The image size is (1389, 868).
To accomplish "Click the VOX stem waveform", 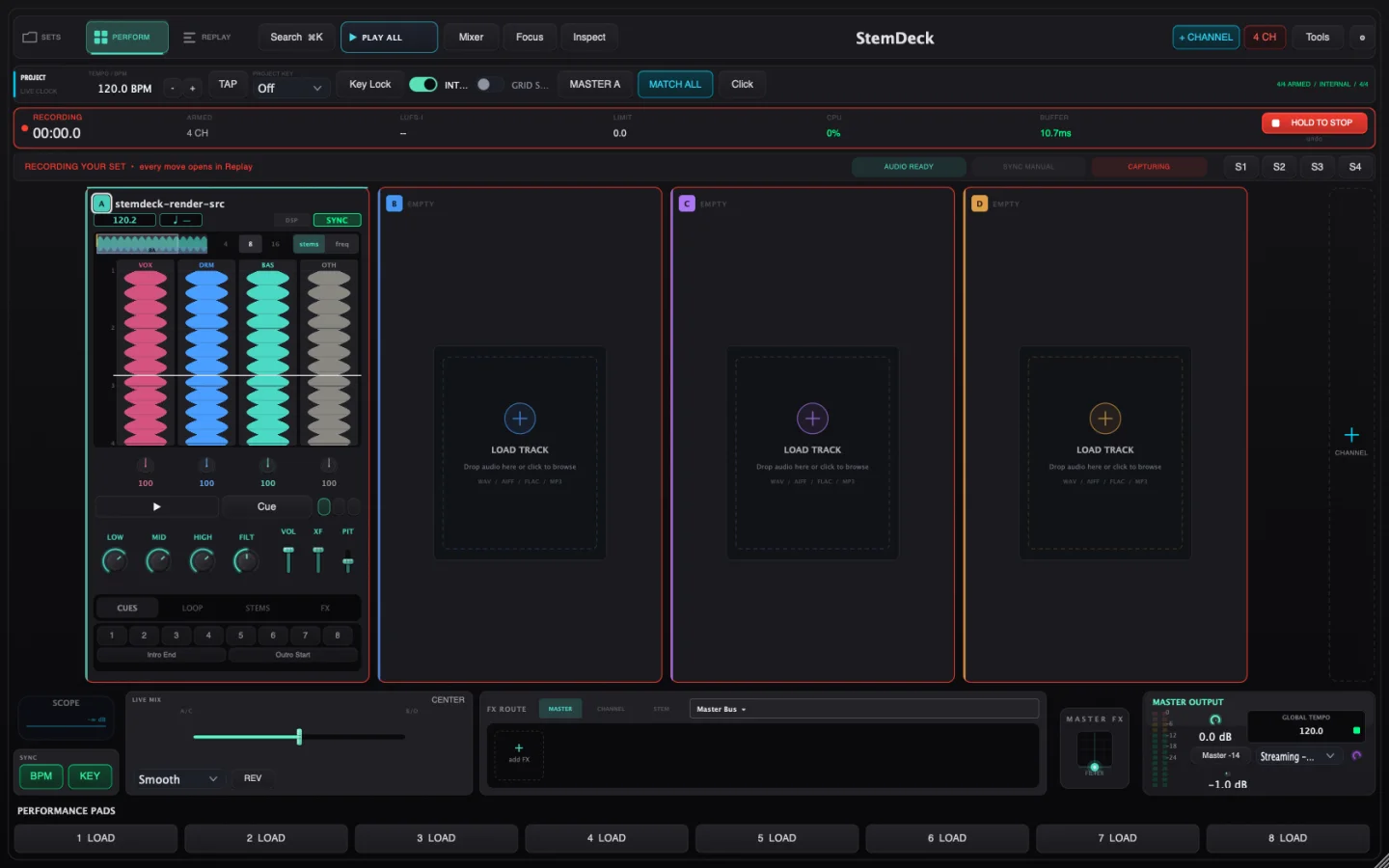I will 146,357.
